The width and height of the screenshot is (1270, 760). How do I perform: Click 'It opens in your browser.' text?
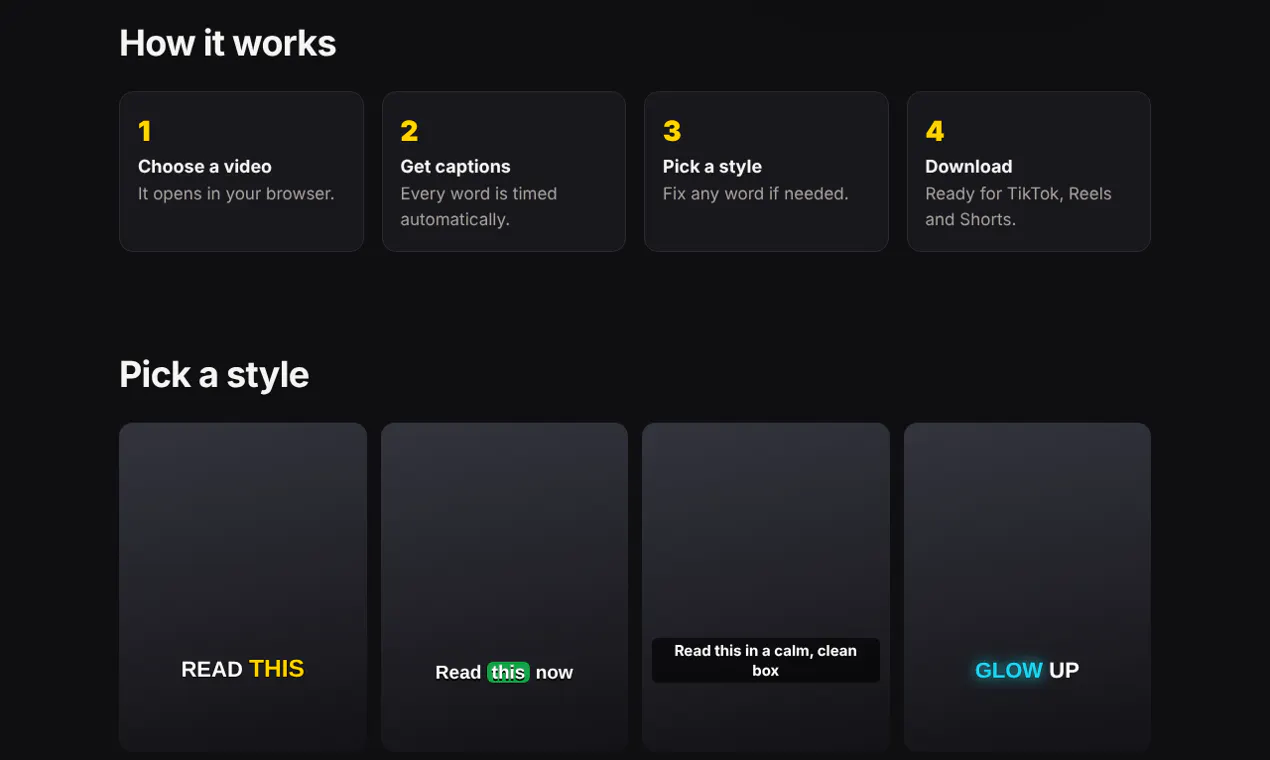pos(236,194)
